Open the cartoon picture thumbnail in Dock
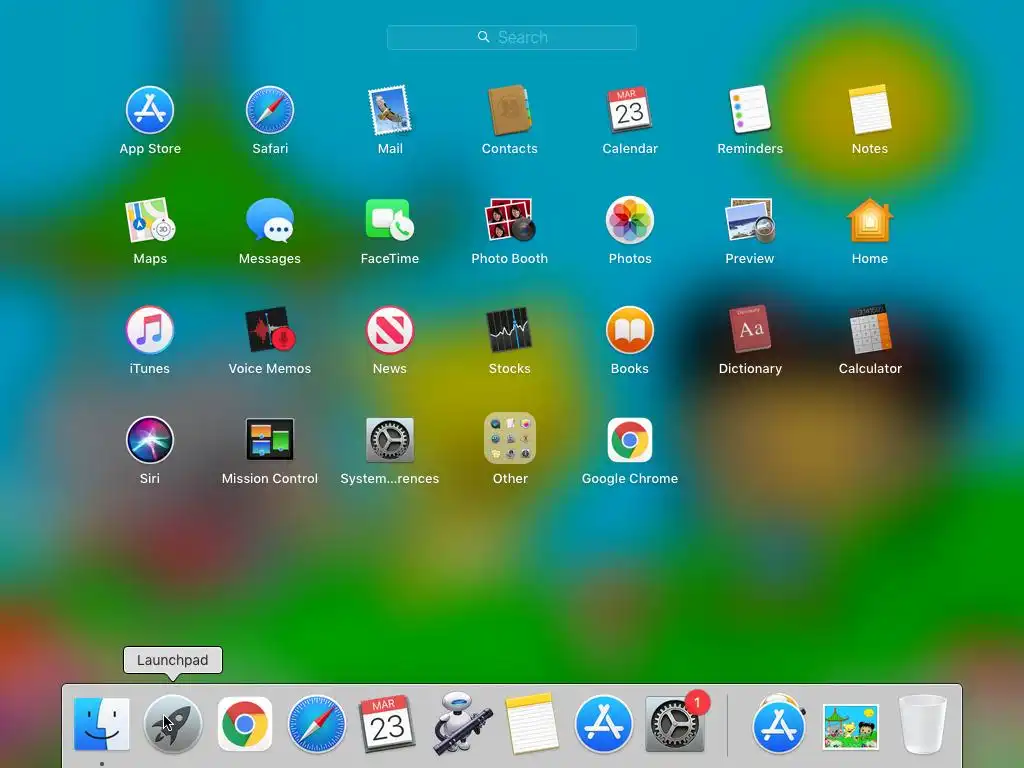The width and height of the screenshot is (1024, 768). tap(850, 726)
